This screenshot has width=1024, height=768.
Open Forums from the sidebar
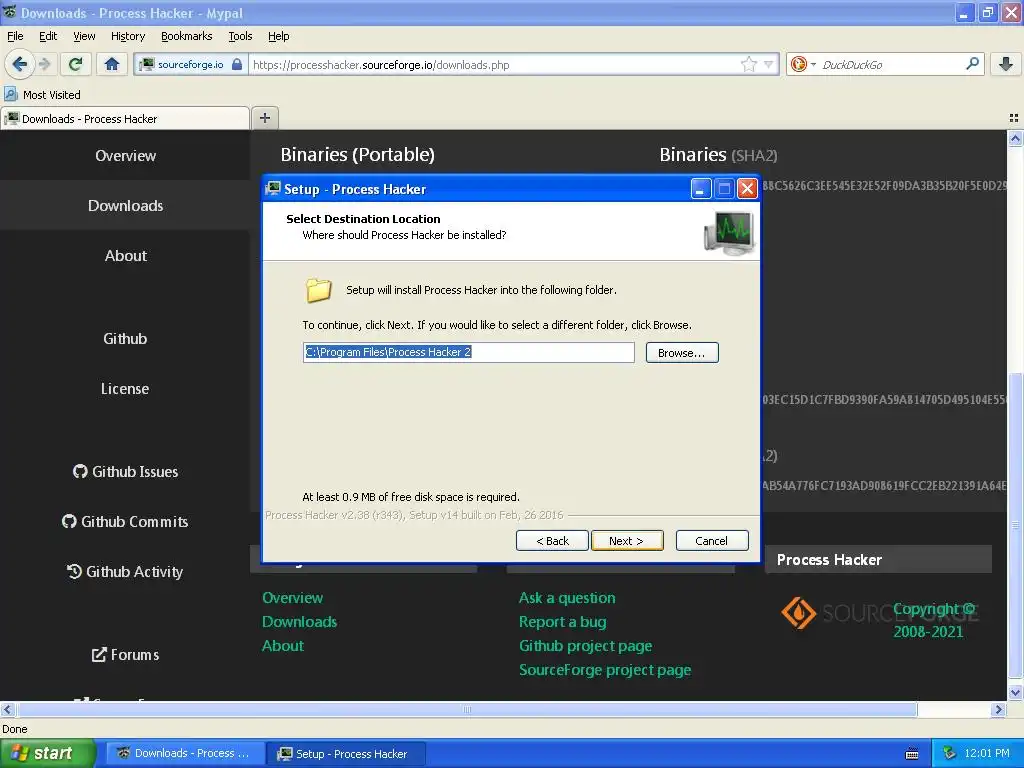point(125,654)
